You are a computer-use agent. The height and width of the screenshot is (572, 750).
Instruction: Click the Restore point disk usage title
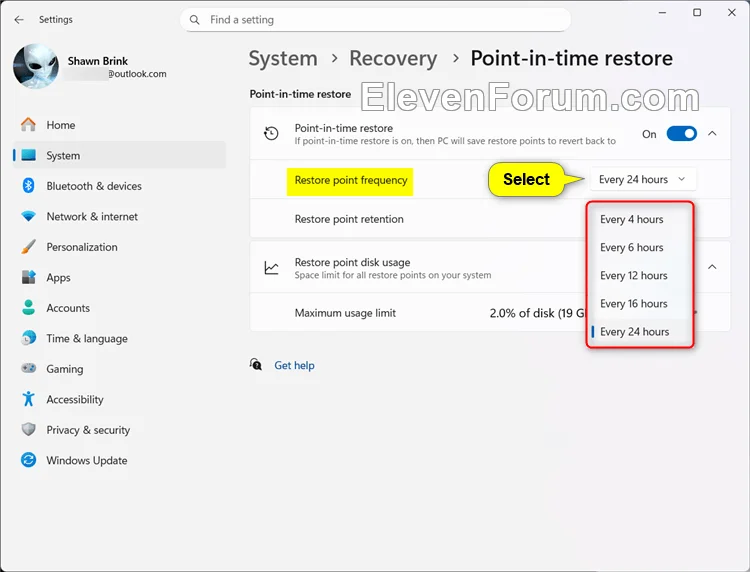[x=352, y=262]
